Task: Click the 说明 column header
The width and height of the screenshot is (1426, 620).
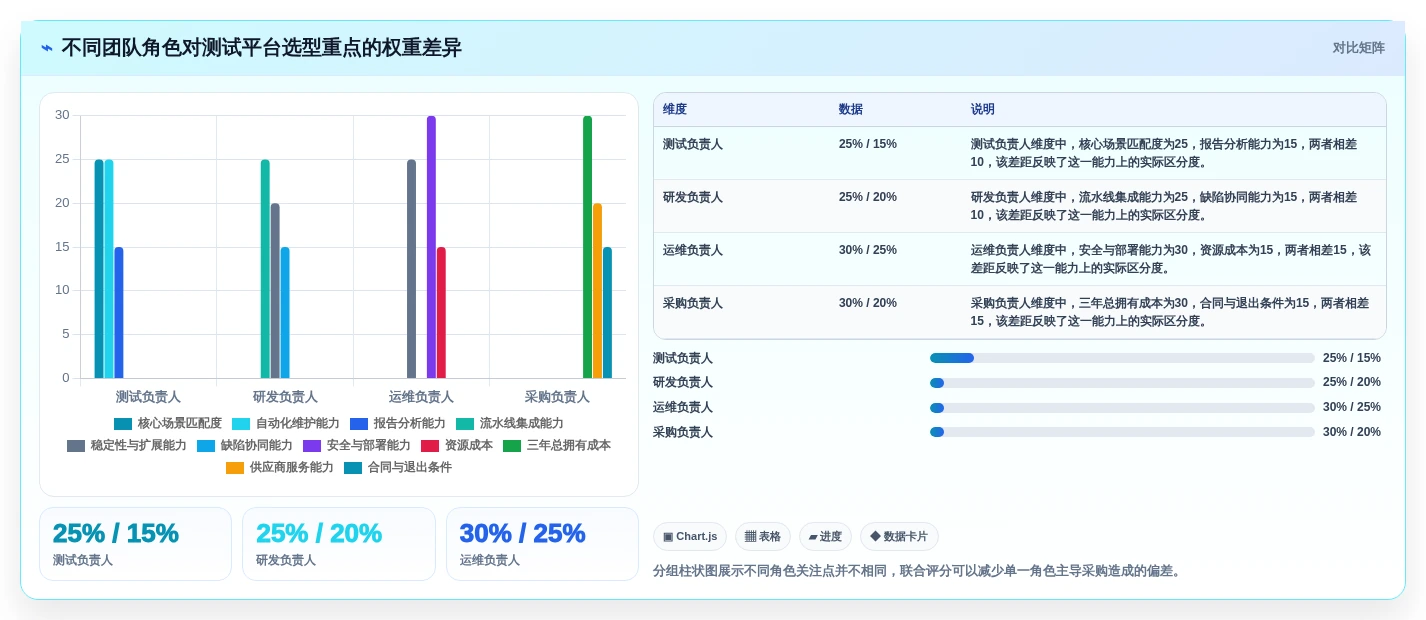Action: pyautogui.click(x=983, y=109)
